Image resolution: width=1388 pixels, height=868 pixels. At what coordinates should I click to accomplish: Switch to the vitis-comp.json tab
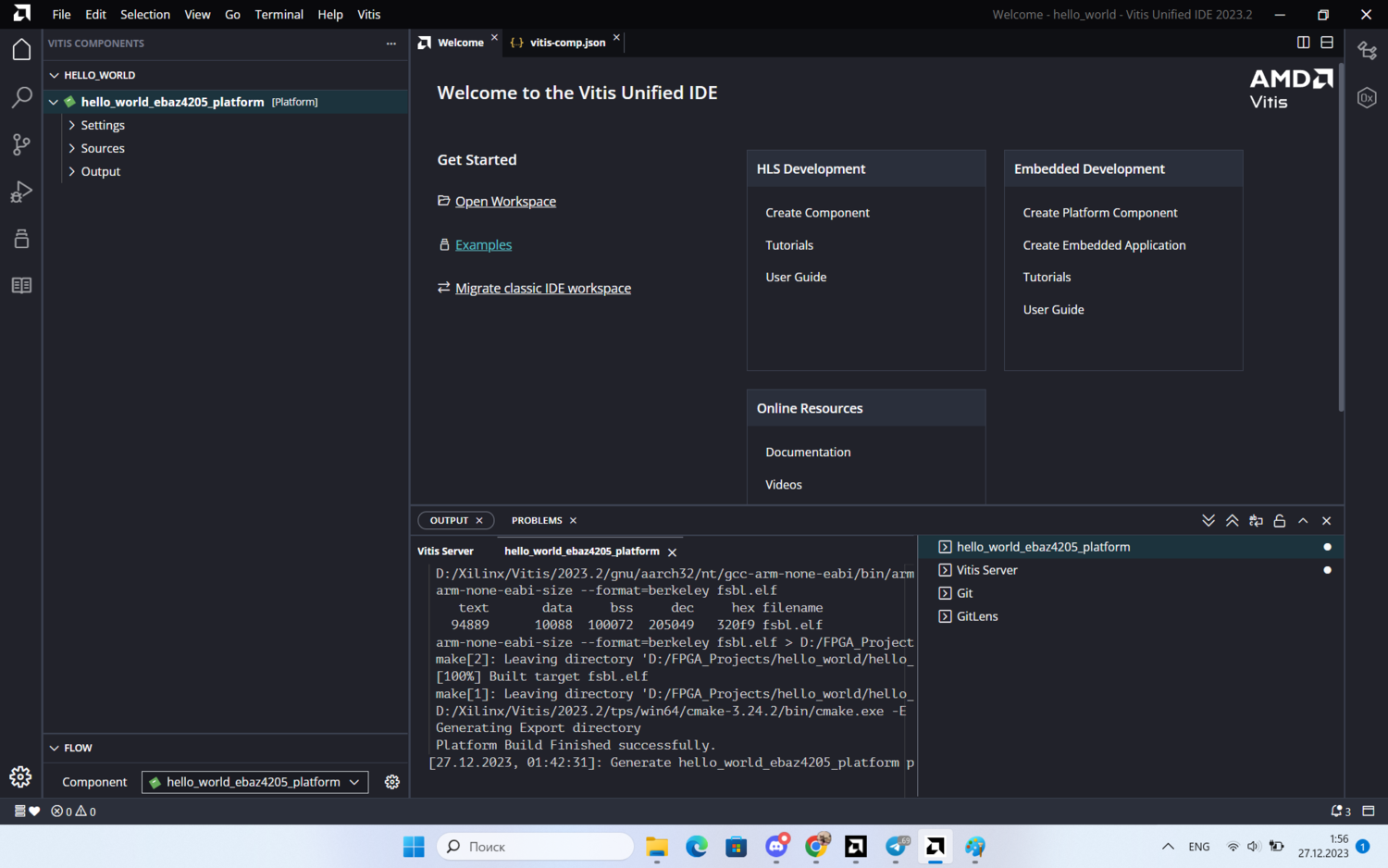566,43
